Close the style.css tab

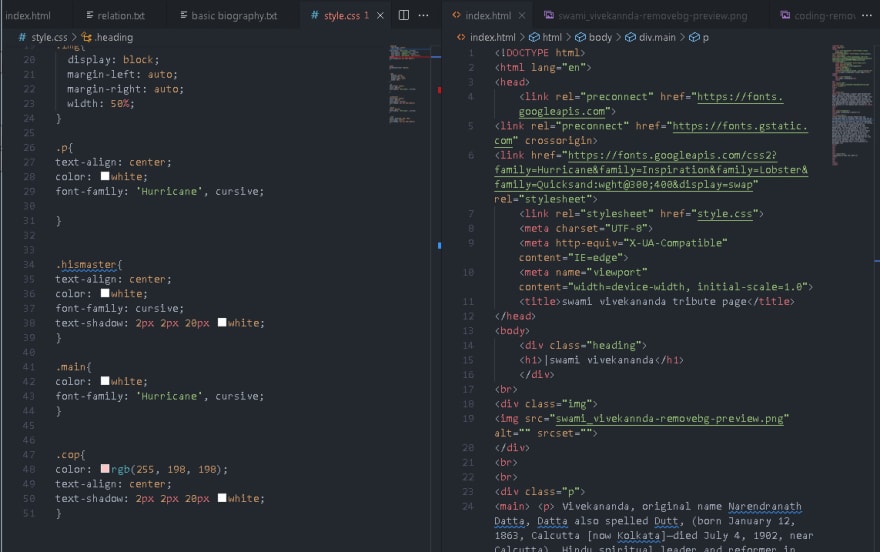tap(381, 16)
